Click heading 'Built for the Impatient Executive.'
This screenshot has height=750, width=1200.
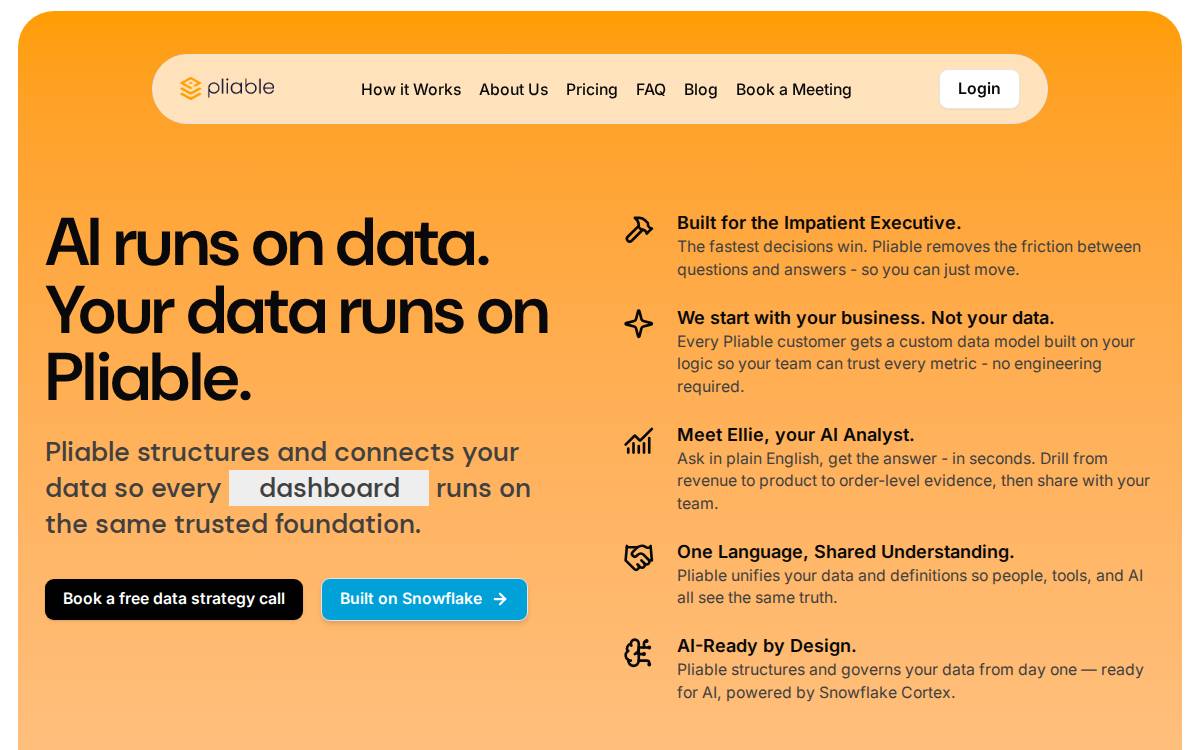[819, 223]
